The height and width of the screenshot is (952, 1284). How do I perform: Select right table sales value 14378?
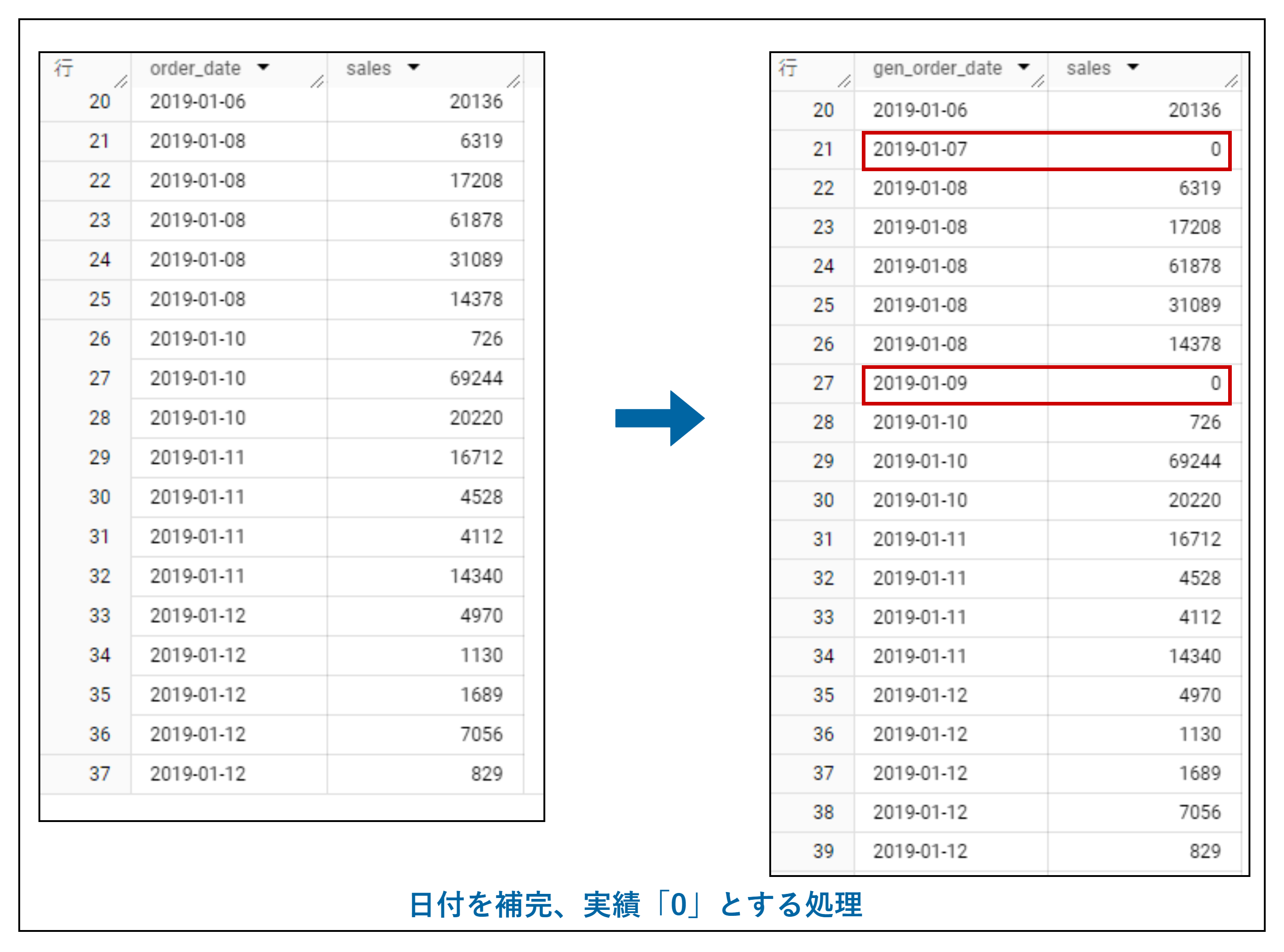[x=1195, y=344]
